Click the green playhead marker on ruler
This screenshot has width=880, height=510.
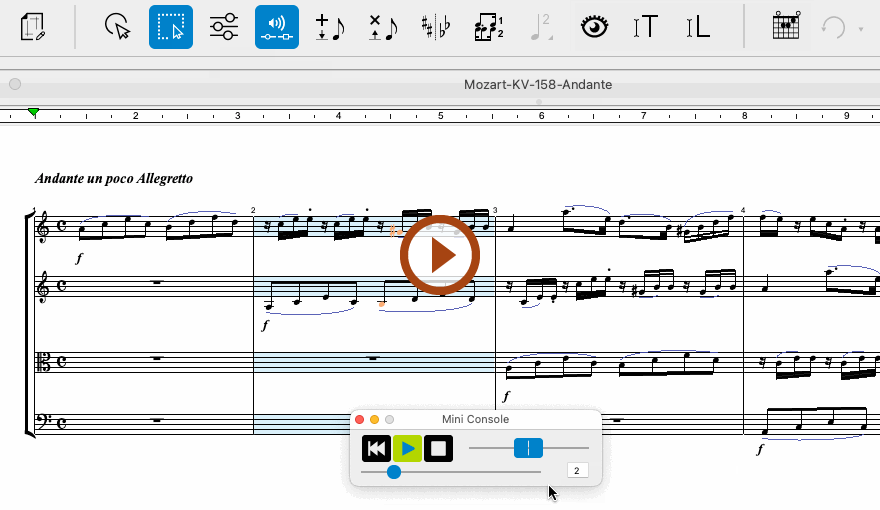point(34,112)
